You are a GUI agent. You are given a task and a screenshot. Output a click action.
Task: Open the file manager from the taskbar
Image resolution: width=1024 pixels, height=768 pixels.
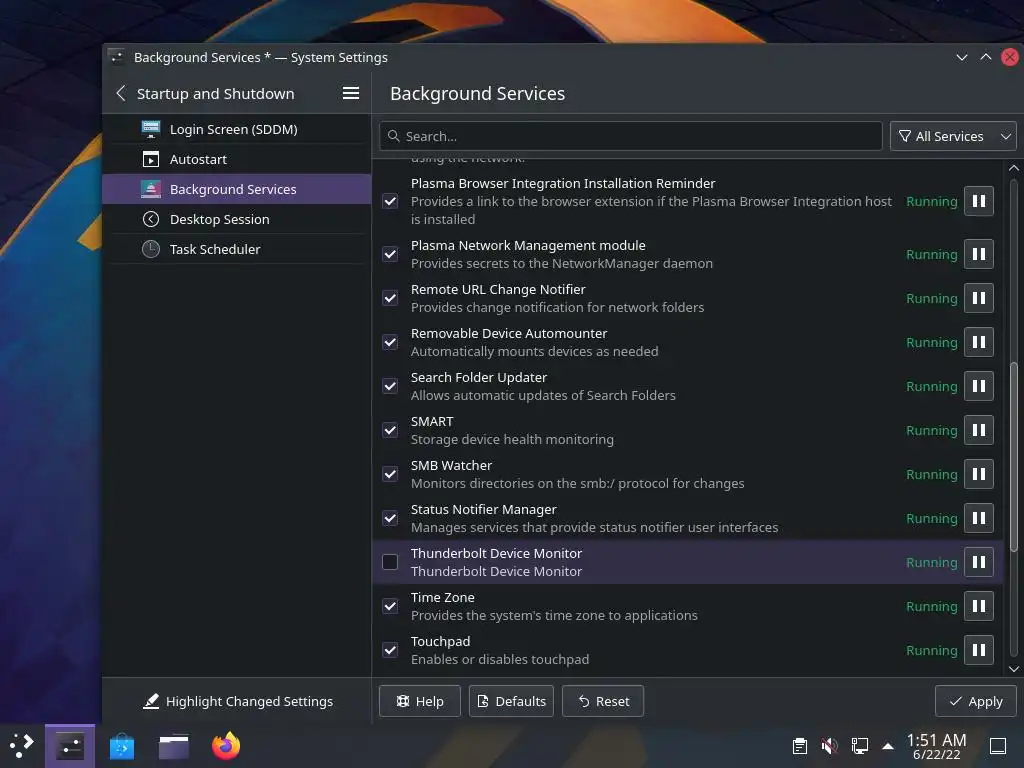[x=174, y=746]
